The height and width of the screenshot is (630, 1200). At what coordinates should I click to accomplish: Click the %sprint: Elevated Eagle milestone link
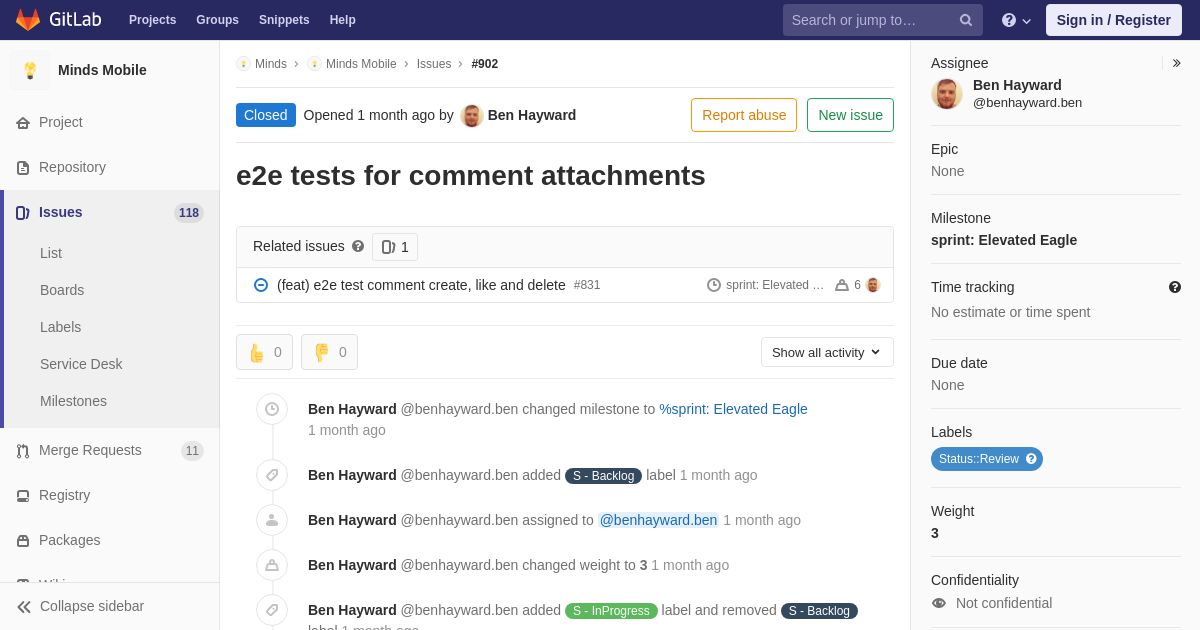(x=733, y=409)
